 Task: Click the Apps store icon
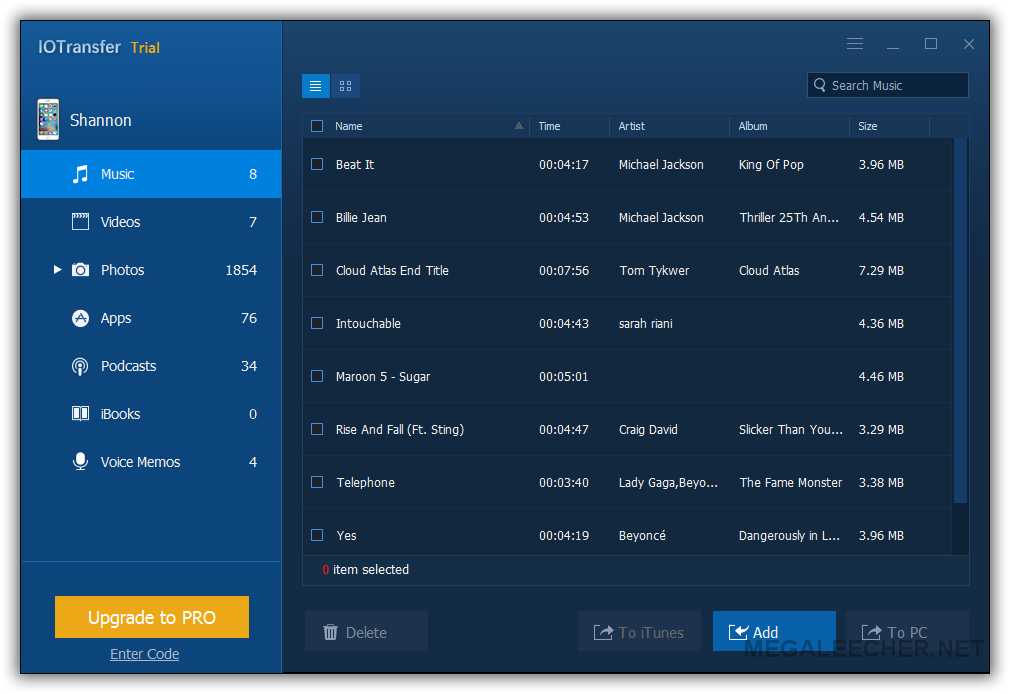(x=81, y=318)
